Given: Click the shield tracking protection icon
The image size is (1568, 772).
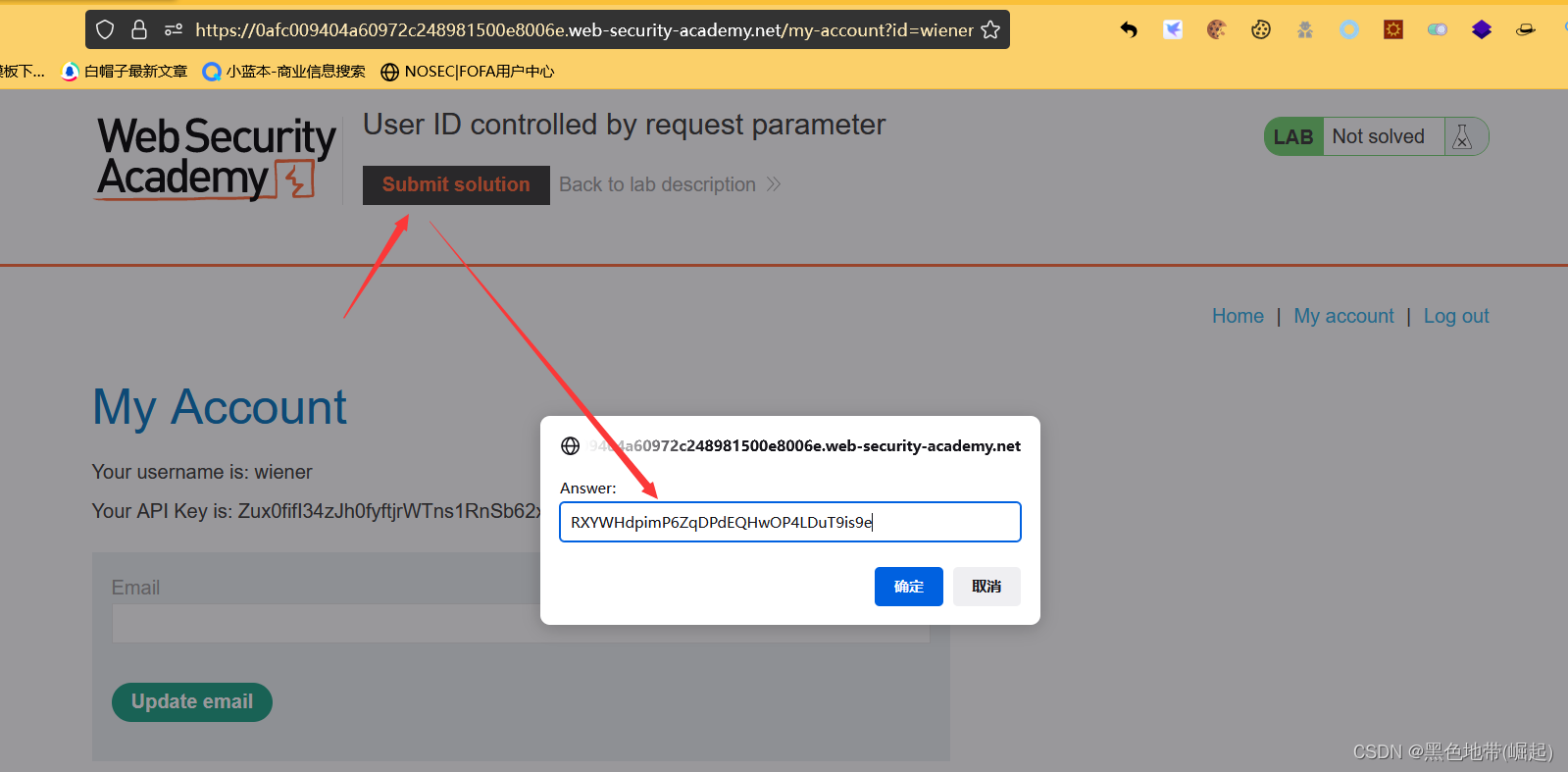Looking at the screenshot, I should pos(106,29).
